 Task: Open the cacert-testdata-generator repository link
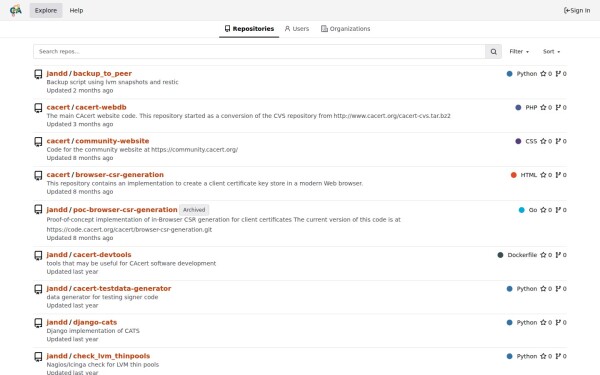122,289
